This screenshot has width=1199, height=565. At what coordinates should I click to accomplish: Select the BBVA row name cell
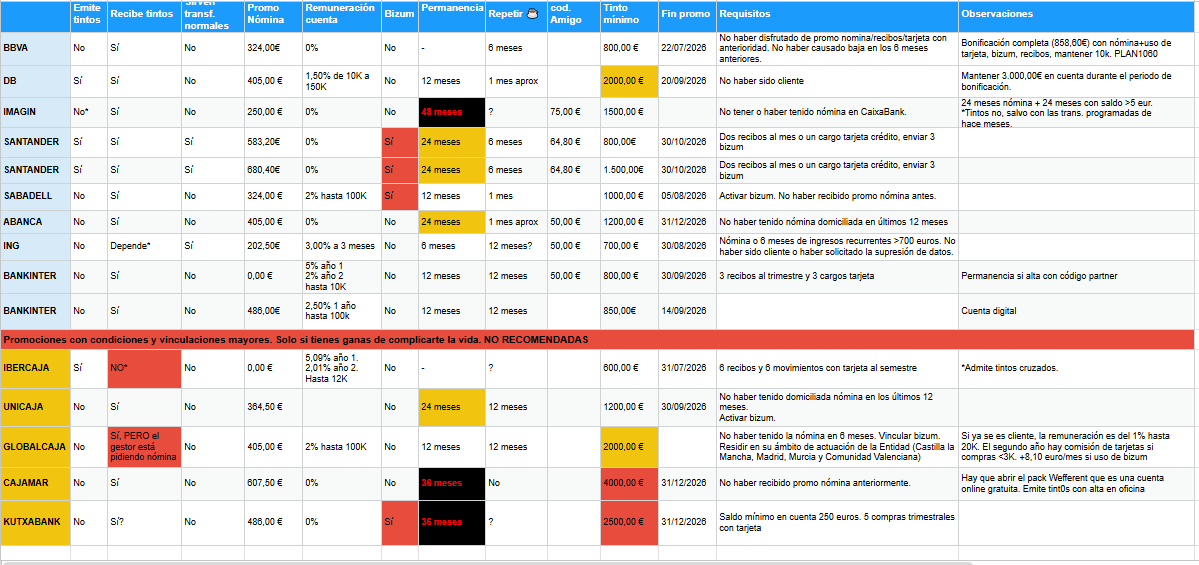(35, 48)
